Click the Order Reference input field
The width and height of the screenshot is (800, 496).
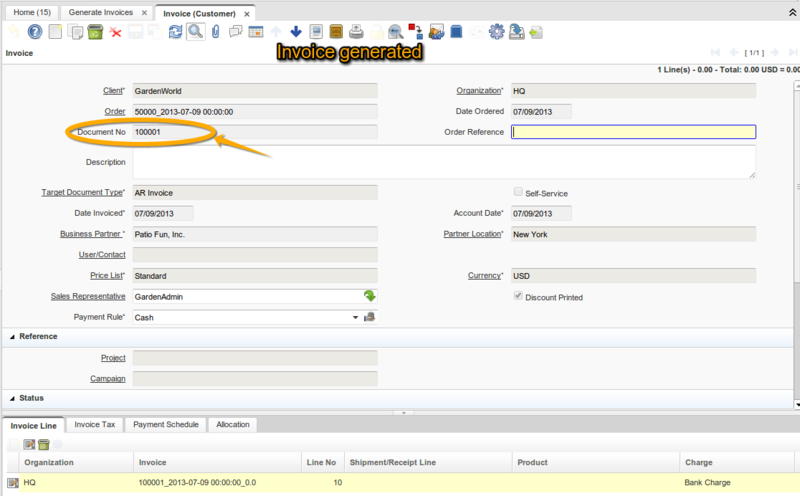coord(633,132)
